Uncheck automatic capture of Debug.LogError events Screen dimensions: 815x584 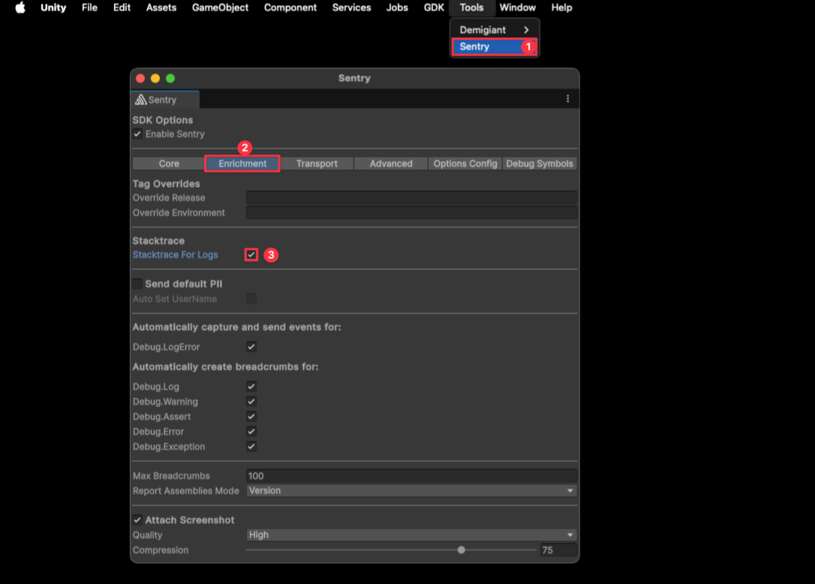[x=251, y=346]
